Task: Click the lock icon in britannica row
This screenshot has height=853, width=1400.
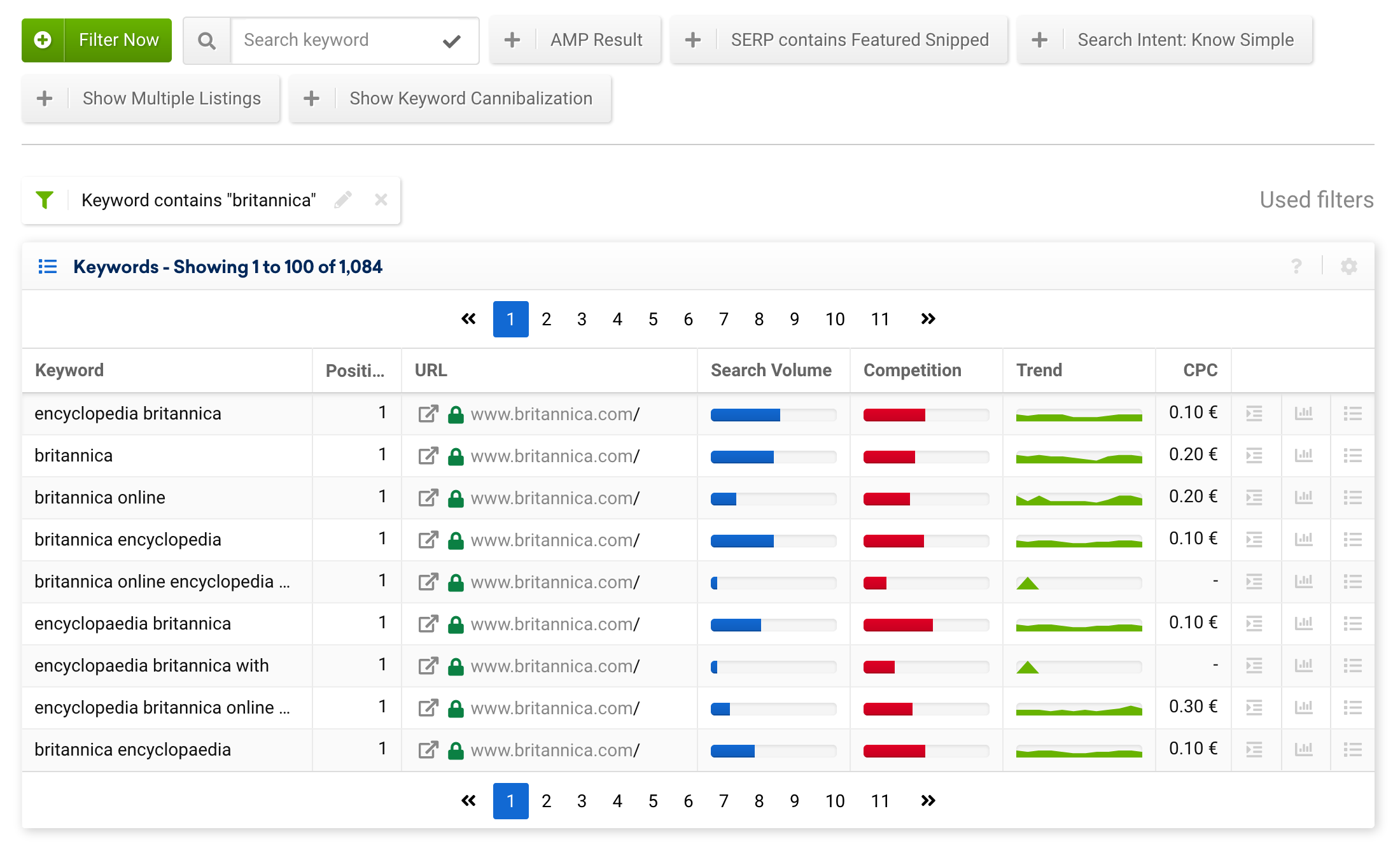Action: pyautogui.click(x=456, y=456)
